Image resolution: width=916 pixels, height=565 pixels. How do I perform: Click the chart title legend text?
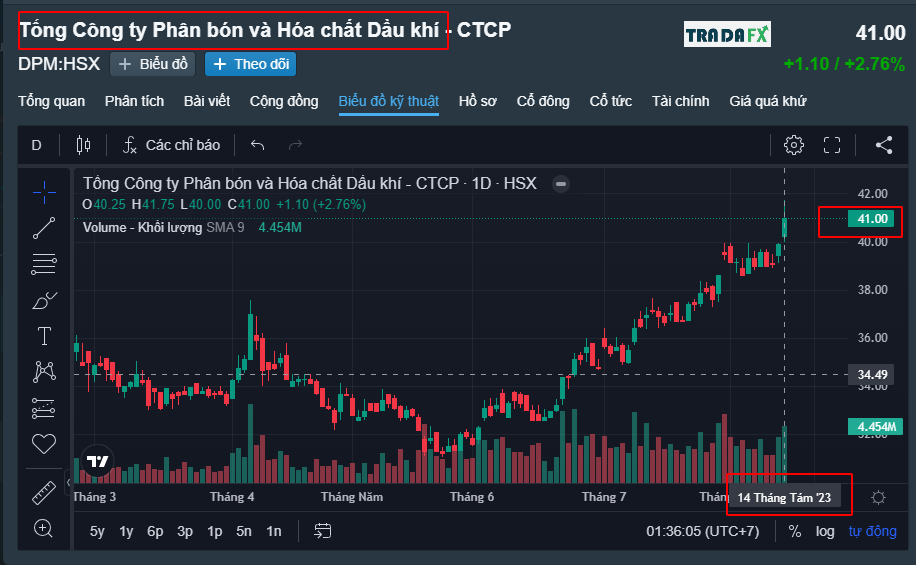point(310,183)
